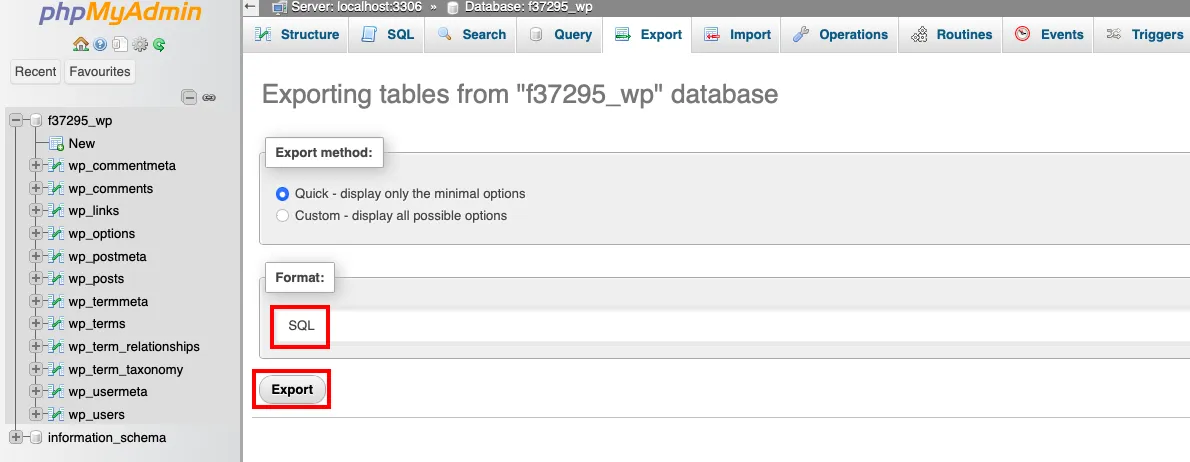Click the wp_comments table icon
Screen dimensions: 1190x462
[x=56, y=188]
